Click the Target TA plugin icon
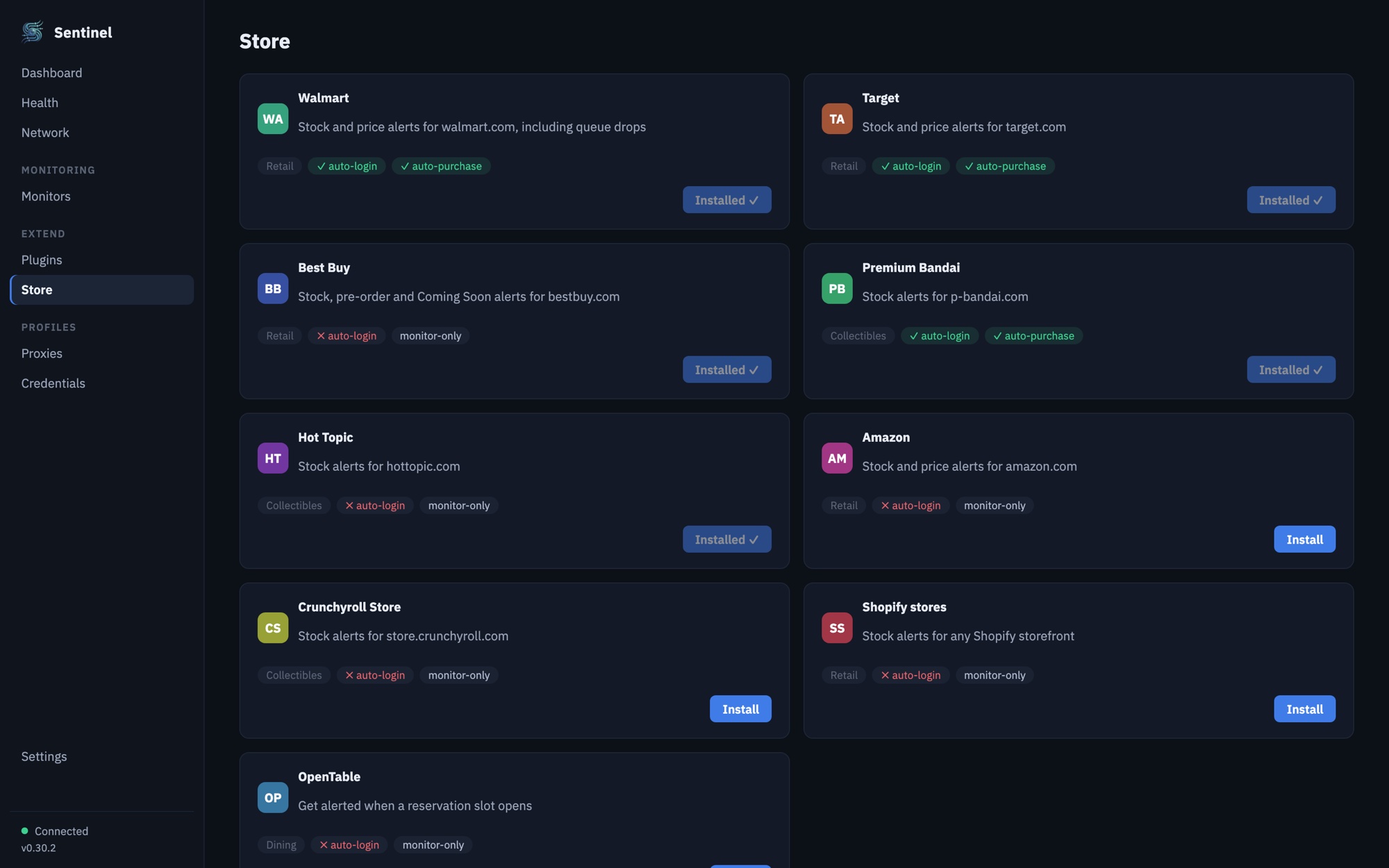Screen dimensions: 1389x868 pos(837,119)
